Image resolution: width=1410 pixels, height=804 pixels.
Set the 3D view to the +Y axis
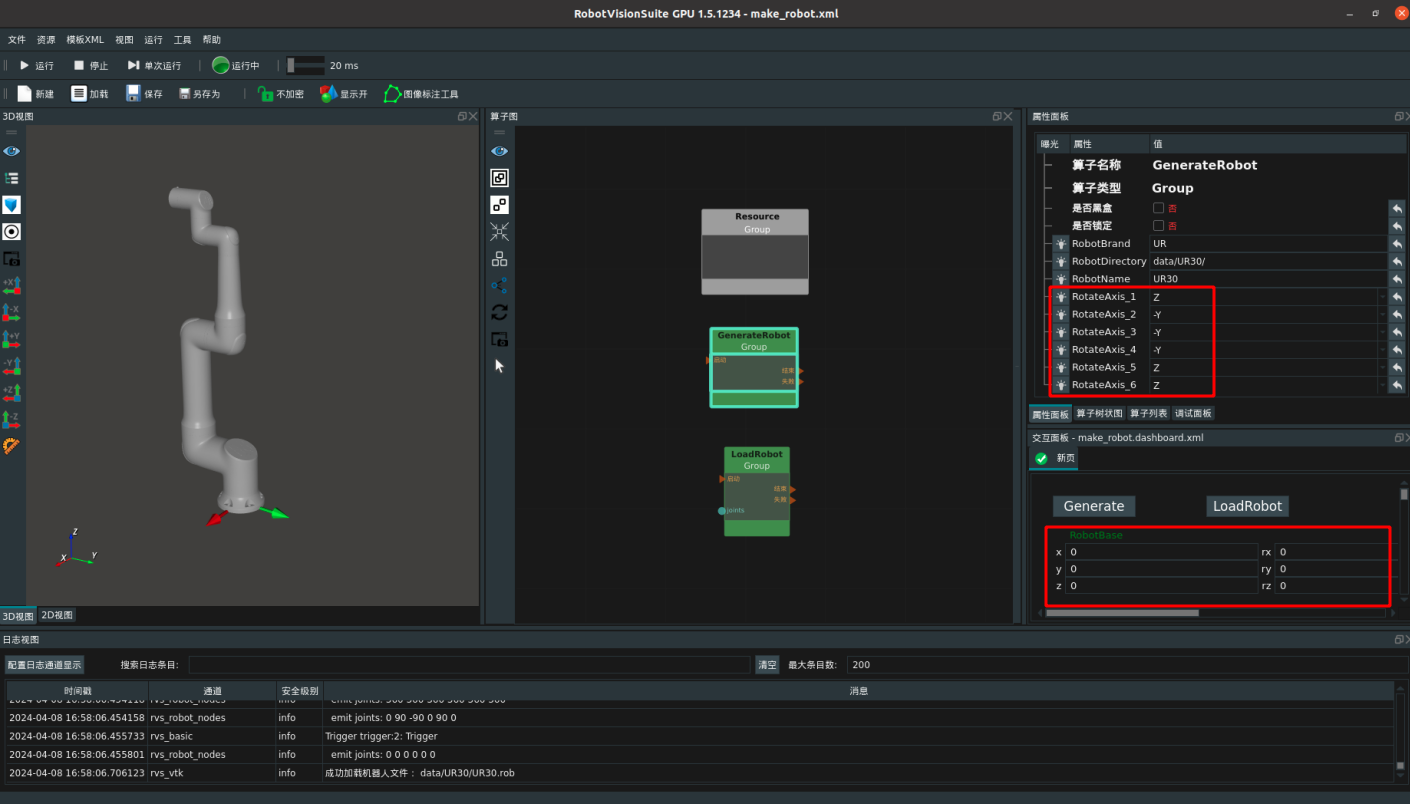point(12,340)
